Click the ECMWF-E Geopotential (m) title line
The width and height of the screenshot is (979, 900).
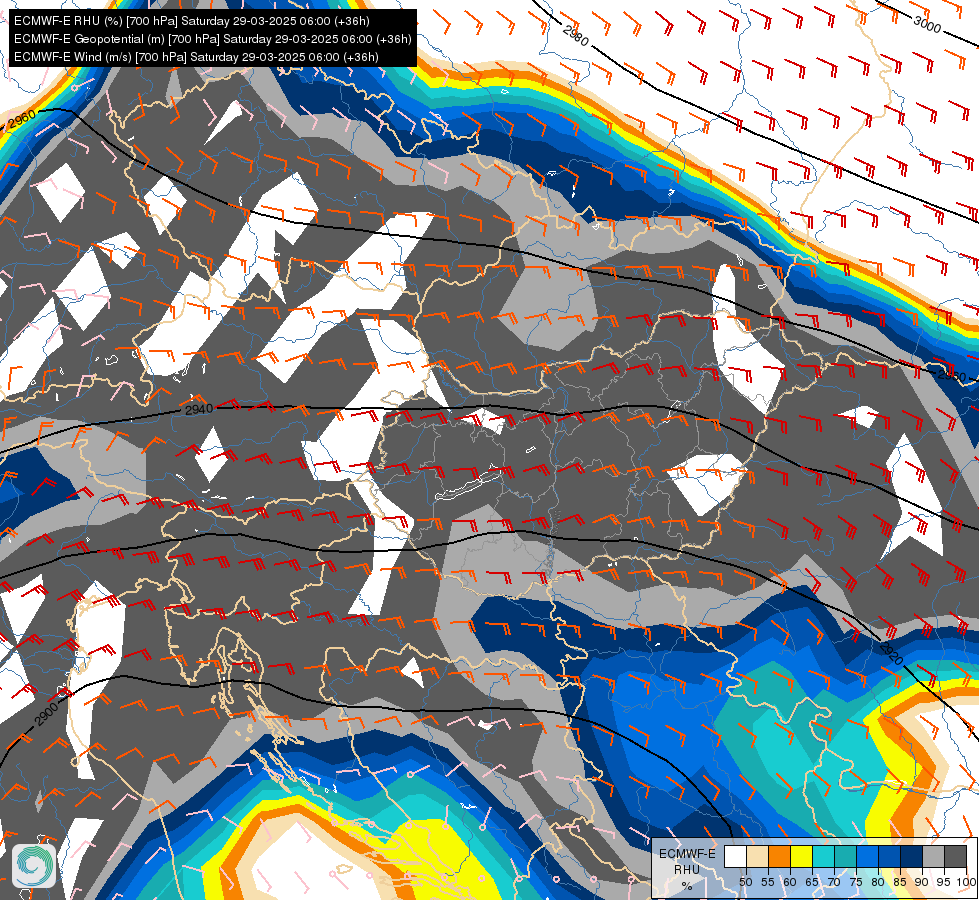click(212, 39)
